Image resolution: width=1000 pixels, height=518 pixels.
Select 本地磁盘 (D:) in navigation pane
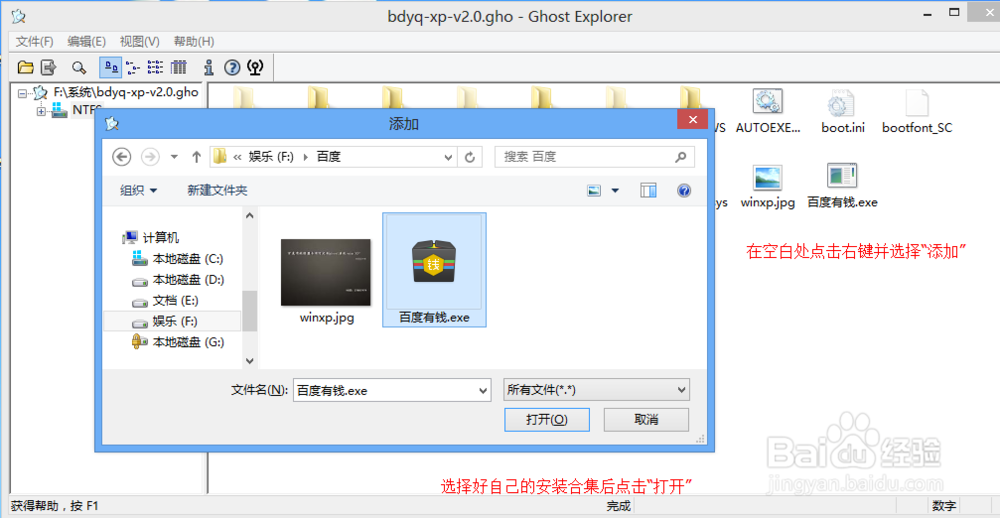(178, 279)
